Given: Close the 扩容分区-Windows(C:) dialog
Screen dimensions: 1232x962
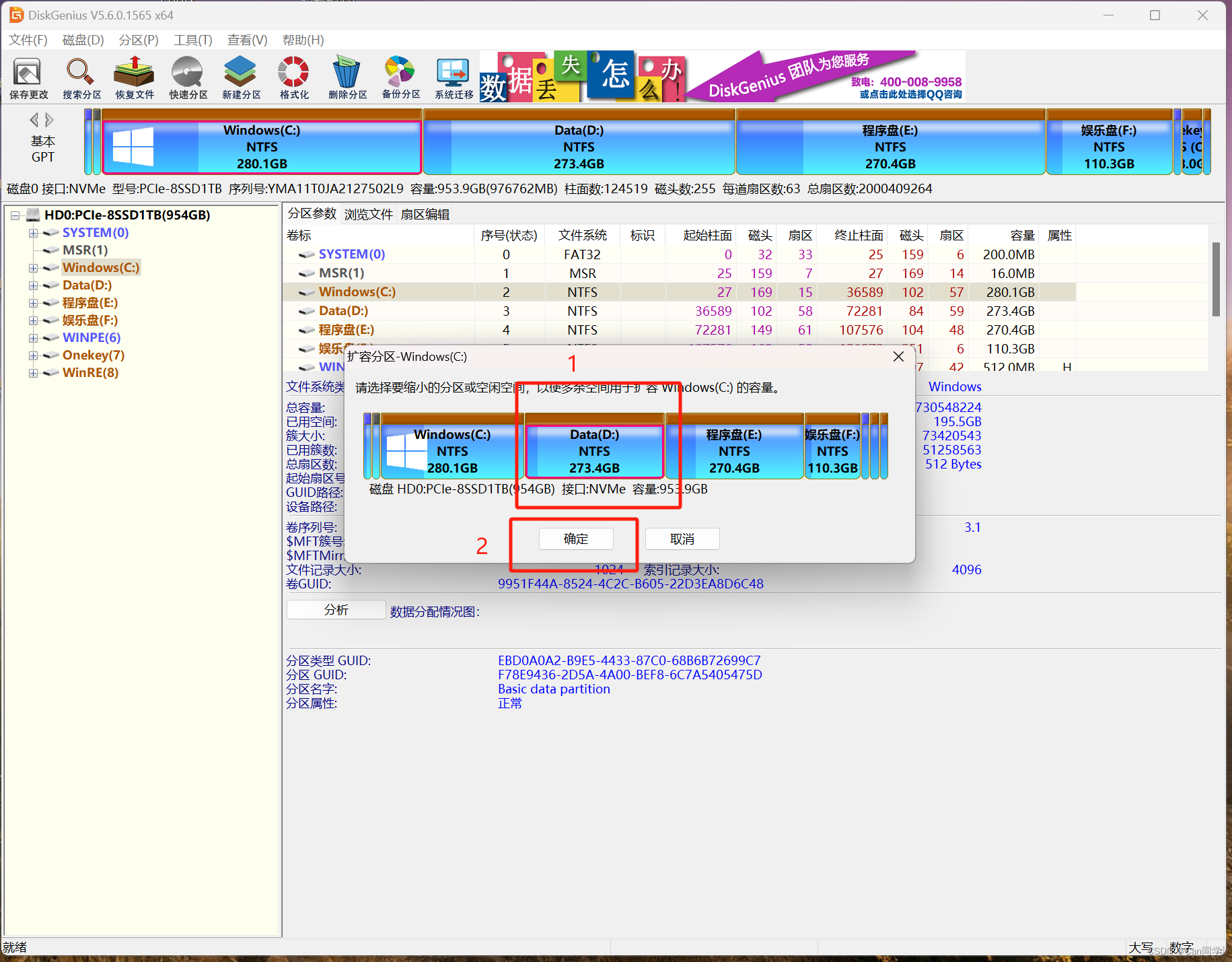Looking at the screenshot, I should [898, 357].
